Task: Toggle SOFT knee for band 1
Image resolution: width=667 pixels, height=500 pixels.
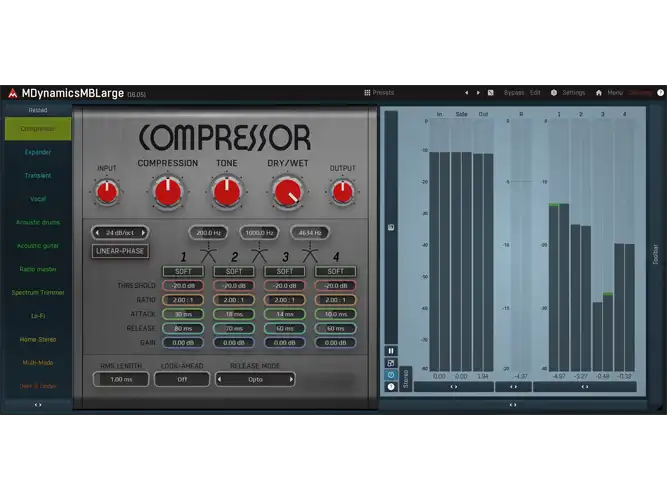Action: click(183, 271)
